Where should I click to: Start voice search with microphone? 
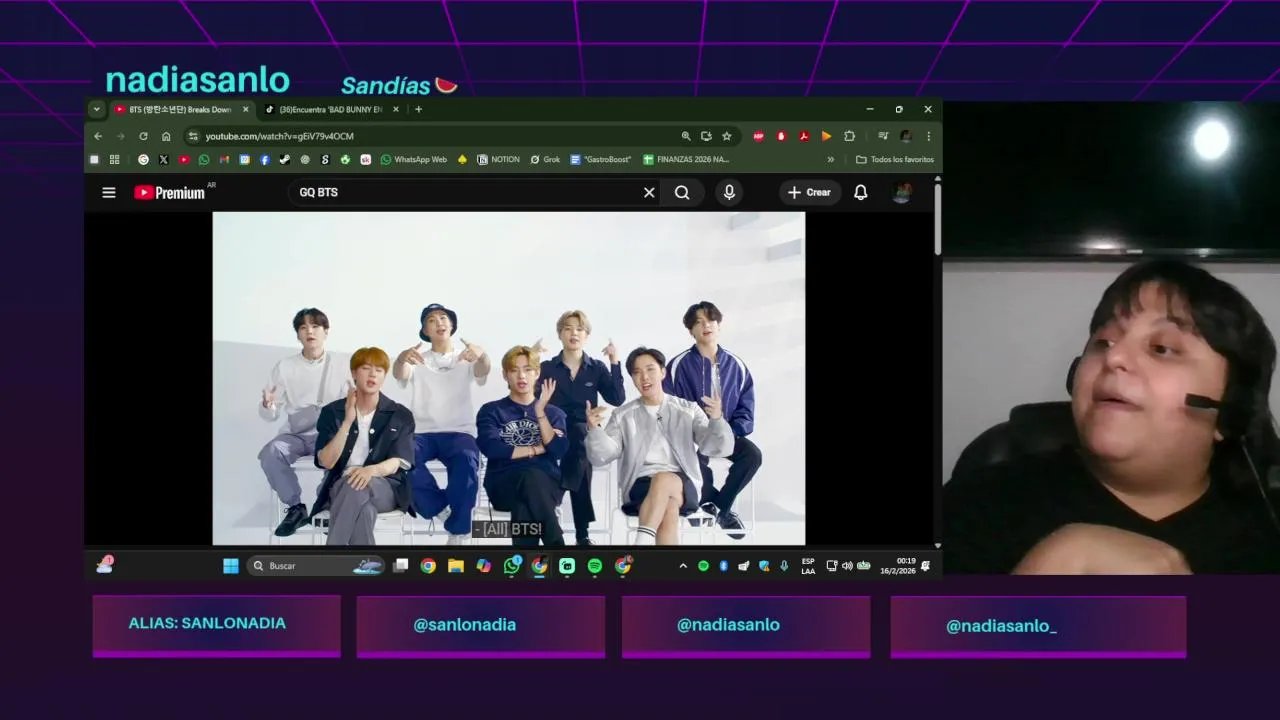point(729,192)
